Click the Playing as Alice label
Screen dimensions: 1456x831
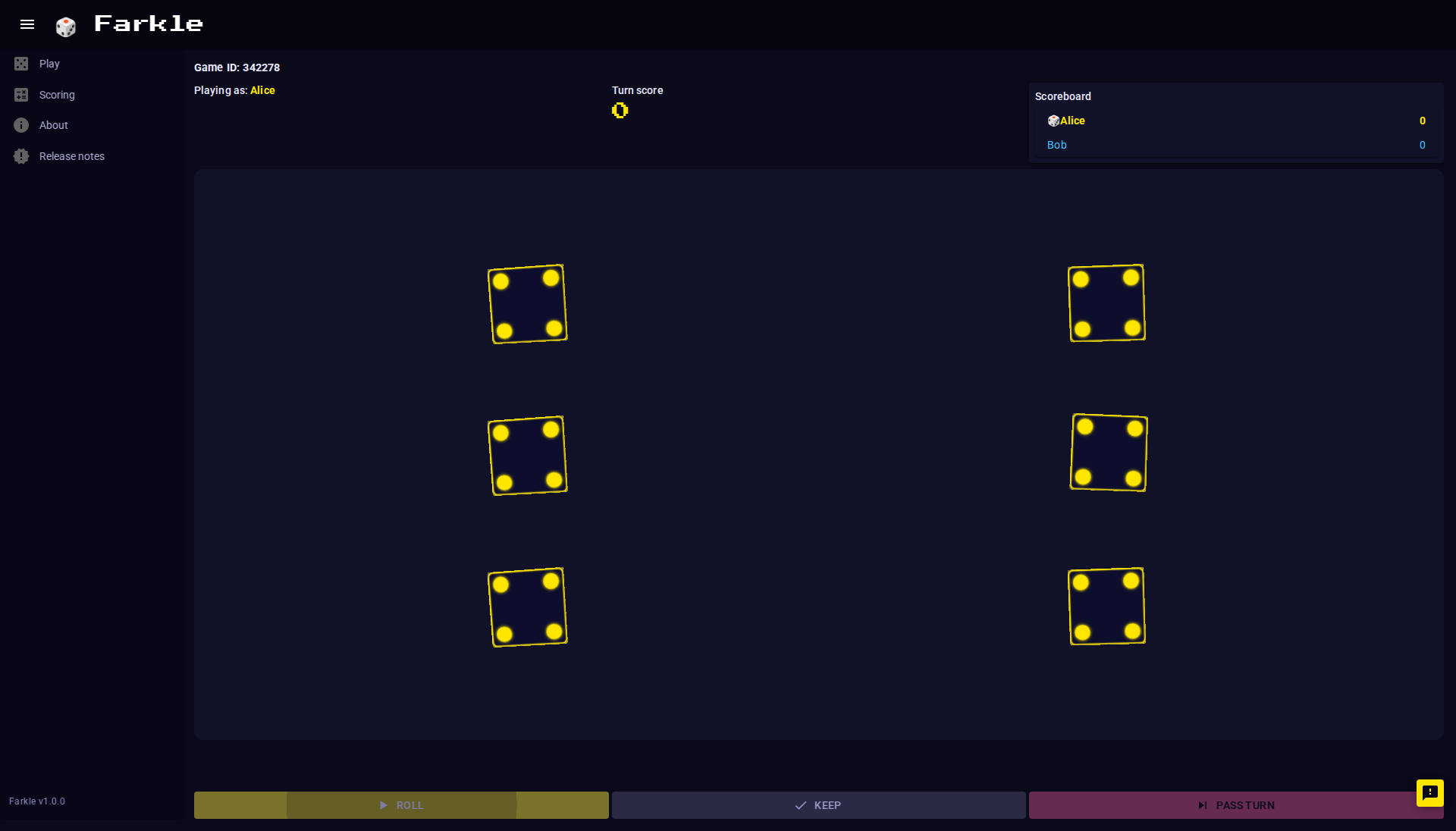coord(234,90)
